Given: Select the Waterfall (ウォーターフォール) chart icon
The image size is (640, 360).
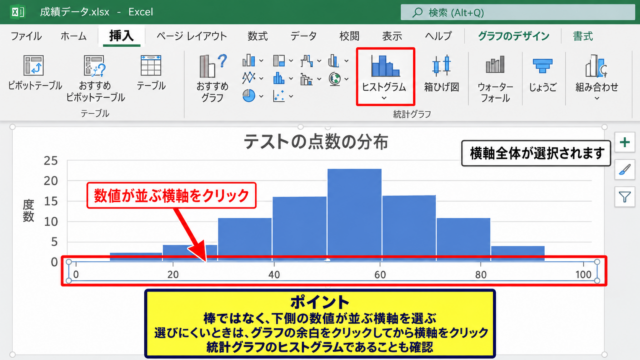Looking at the screenshot, I should pyautogui.click(x=495, y=65).
